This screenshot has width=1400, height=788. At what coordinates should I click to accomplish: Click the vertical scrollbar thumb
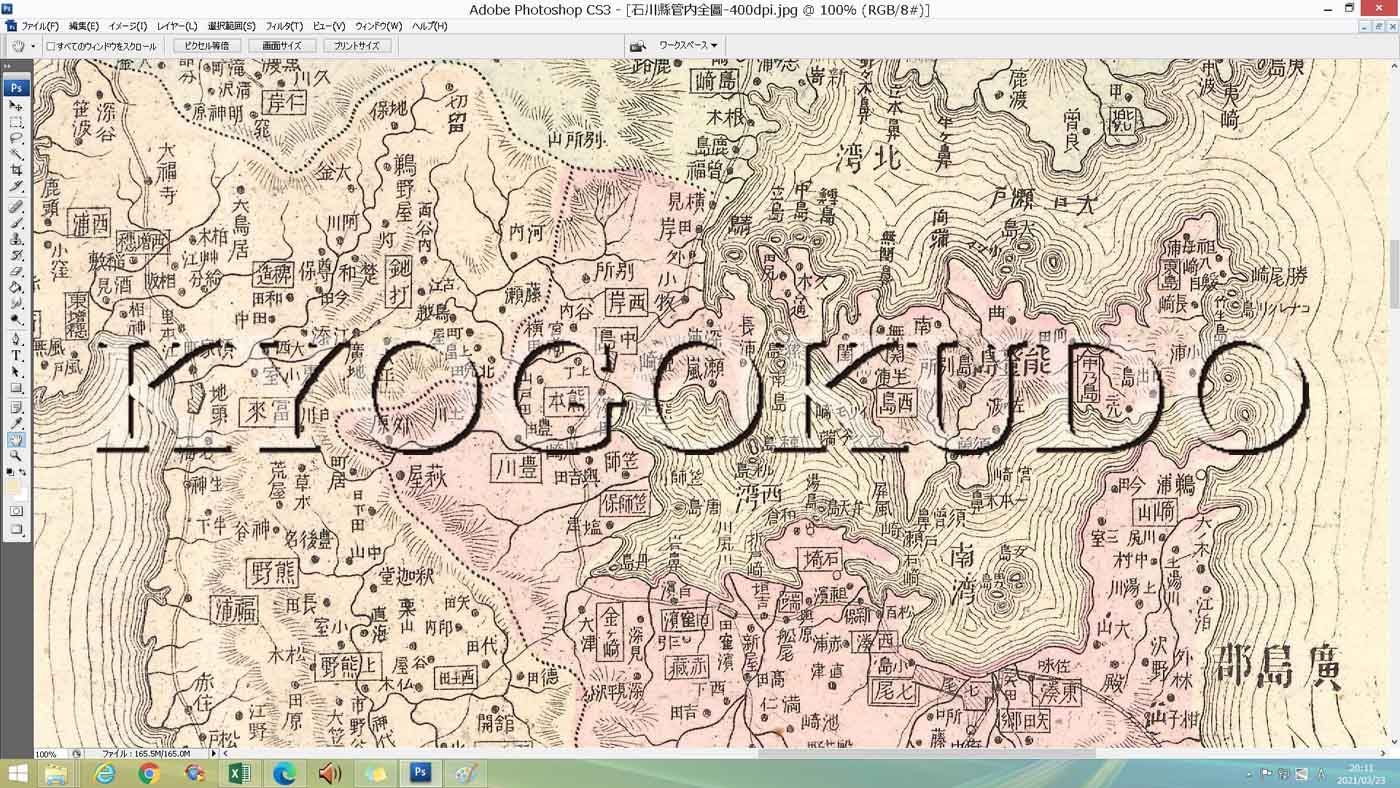[x=1393, y=275]
